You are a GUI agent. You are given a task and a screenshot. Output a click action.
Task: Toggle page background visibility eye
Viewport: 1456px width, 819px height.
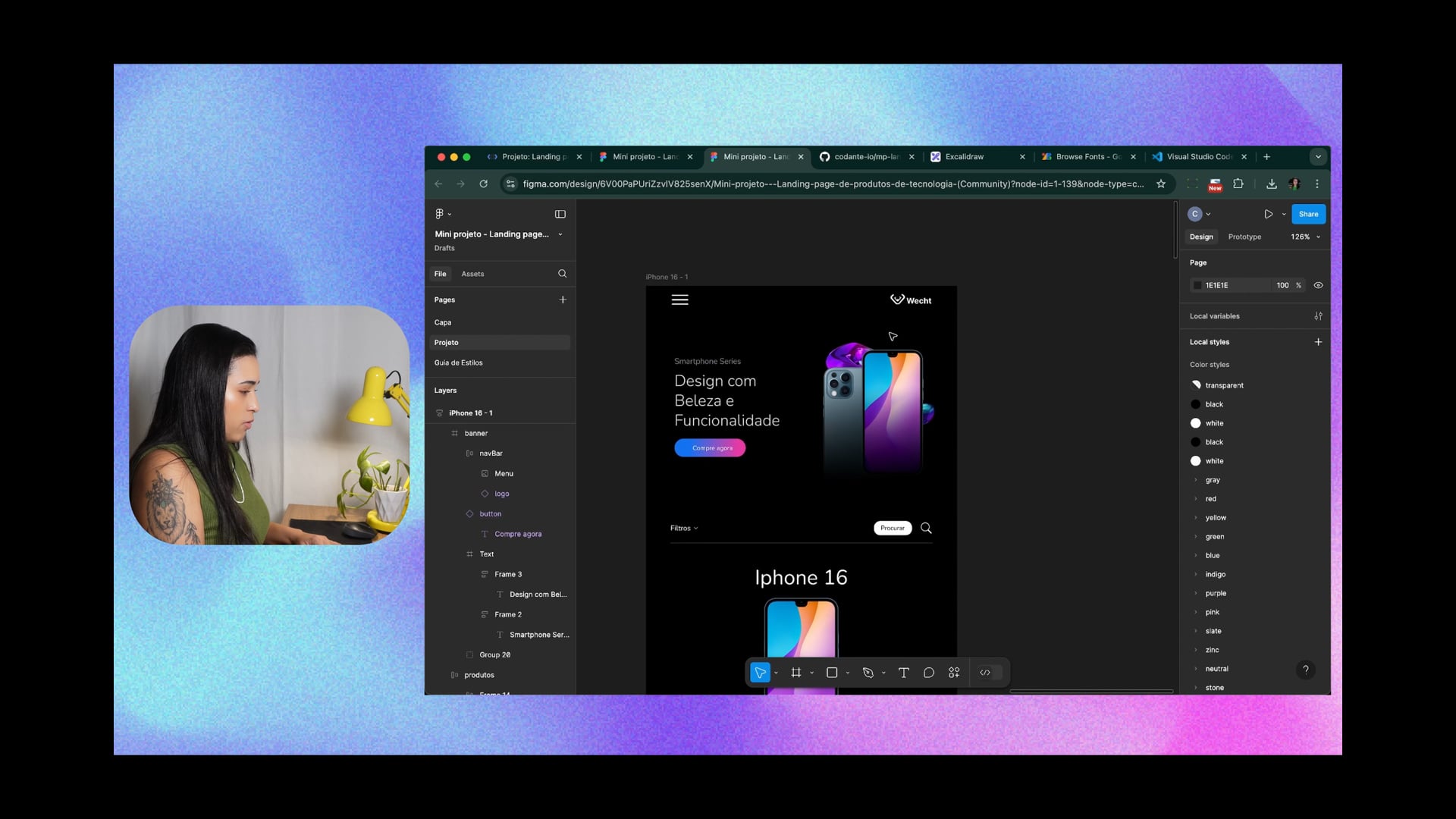[x=1318, y=285]
